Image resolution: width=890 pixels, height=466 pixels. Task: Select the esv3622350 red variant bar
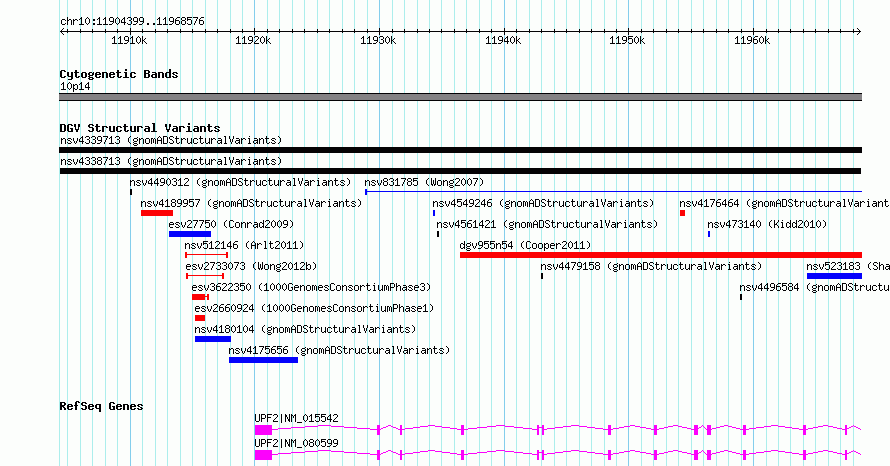(x=200, y=297)
